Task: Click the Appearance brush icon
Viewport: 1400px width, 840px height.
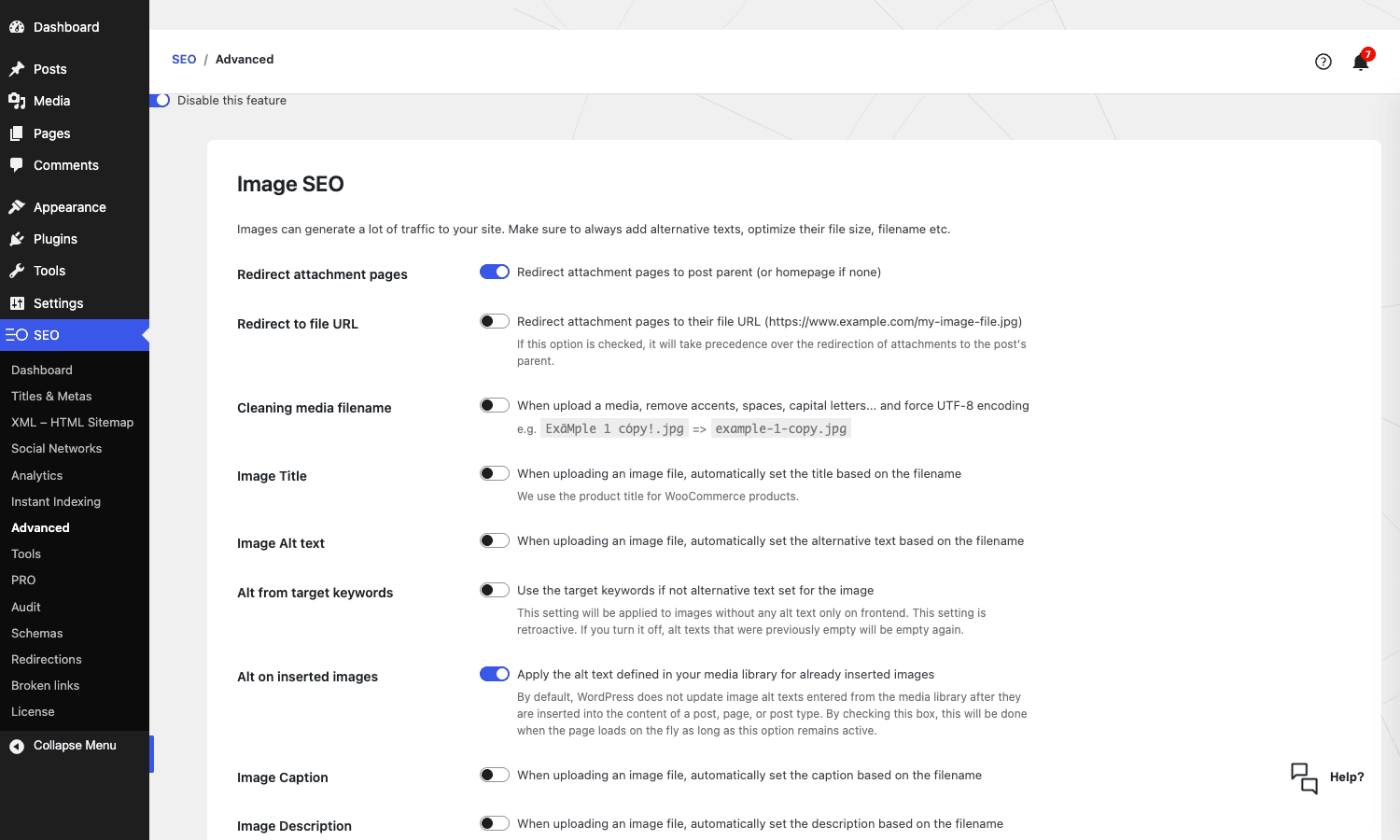Action: click(17, 207)
